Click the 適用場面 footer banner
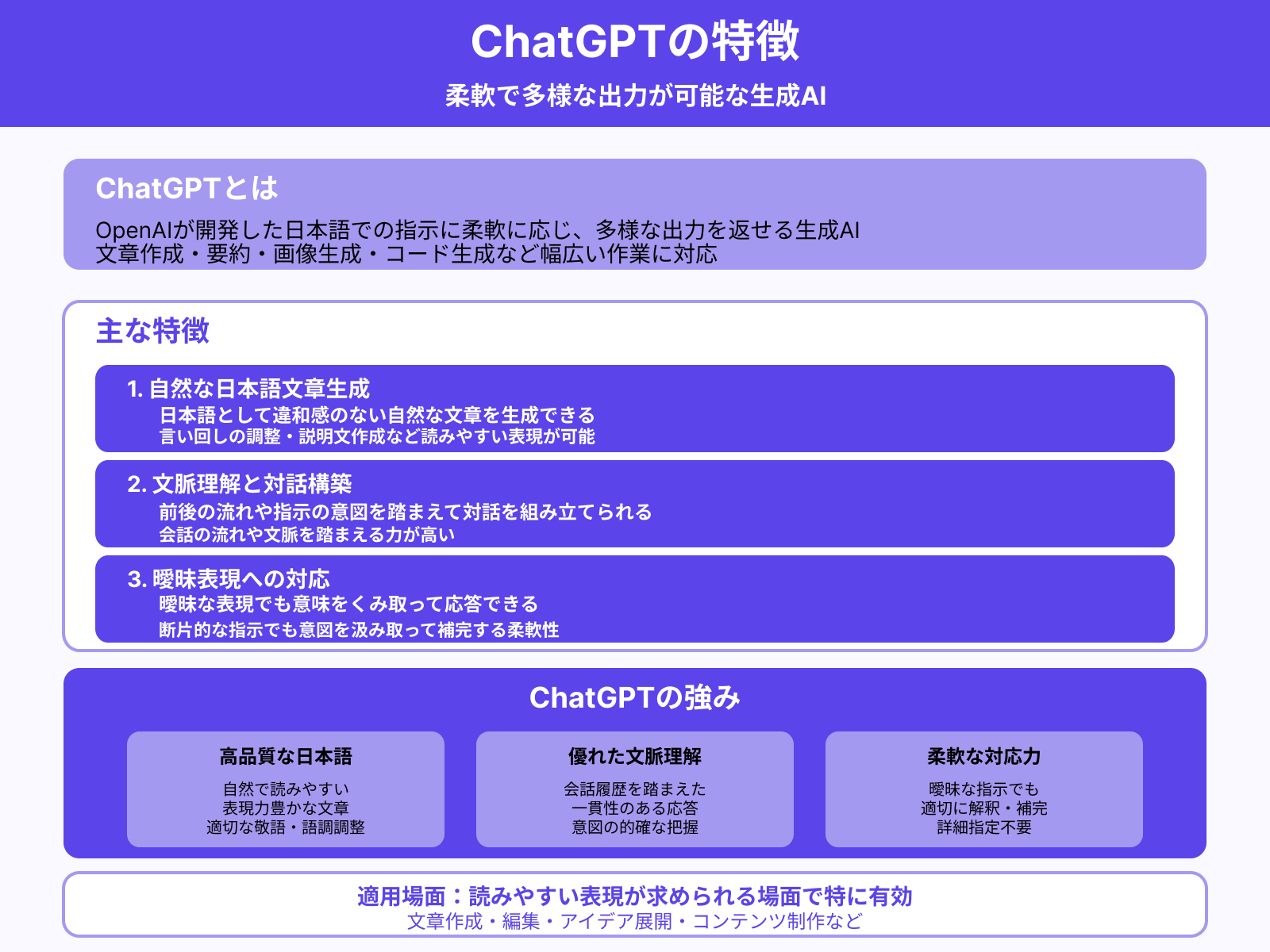 635,895
